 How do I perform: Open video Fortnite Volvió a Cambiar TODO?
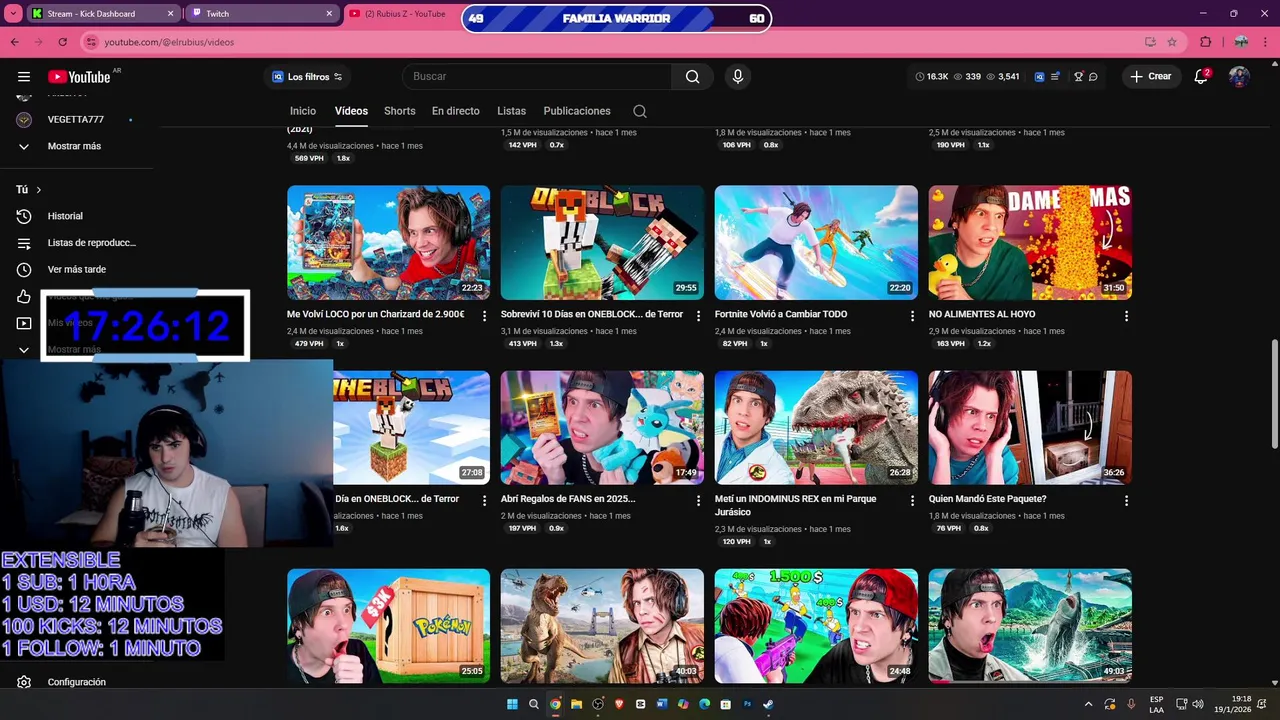[x=781, y=314]
